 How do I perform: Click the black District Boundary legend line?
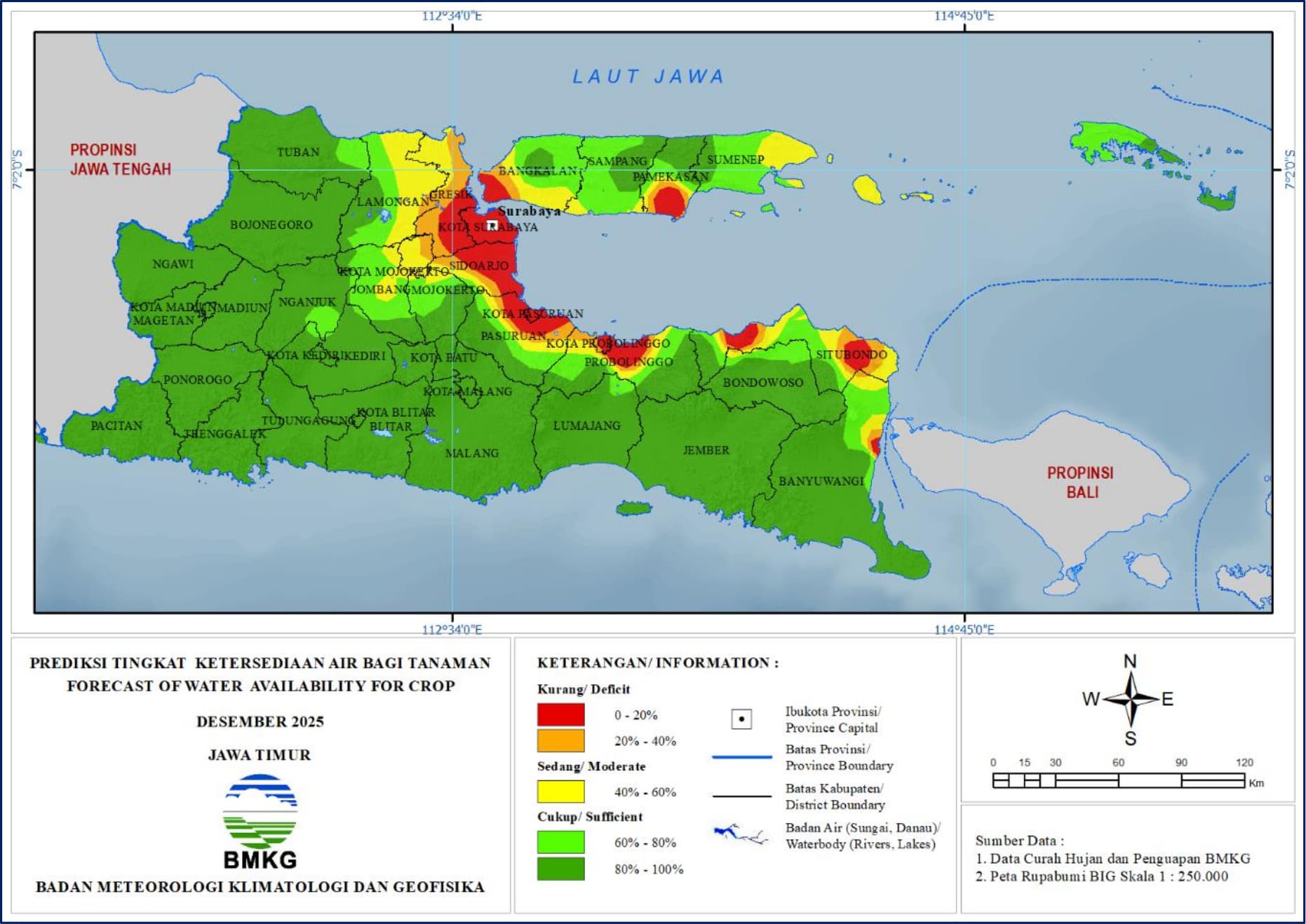[x=741, y=796]
